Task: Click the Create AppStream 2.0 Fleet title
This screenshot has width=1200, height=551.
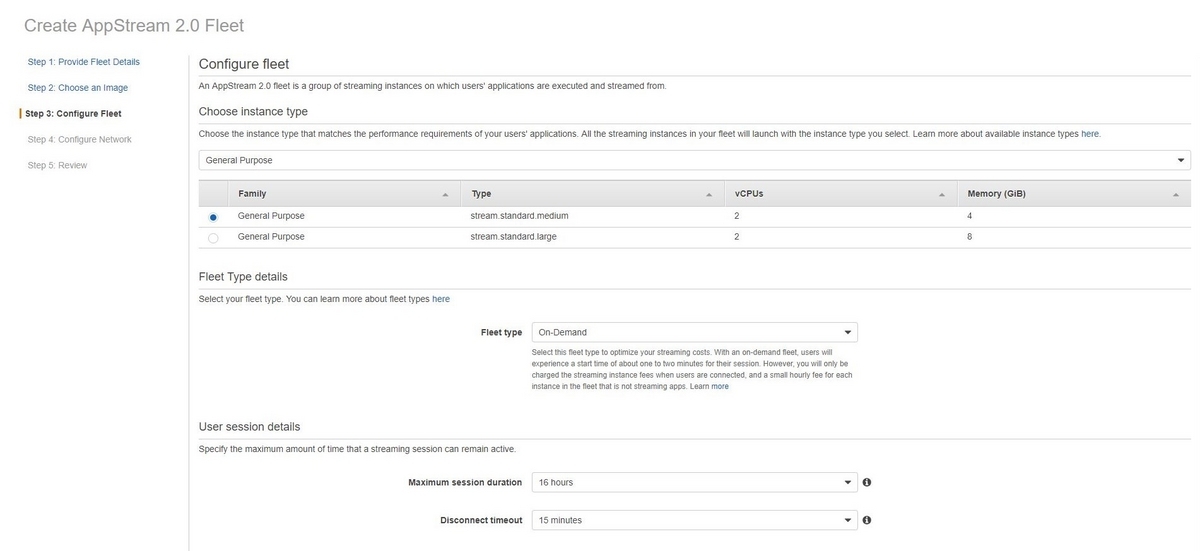Action: click(134, 25)
